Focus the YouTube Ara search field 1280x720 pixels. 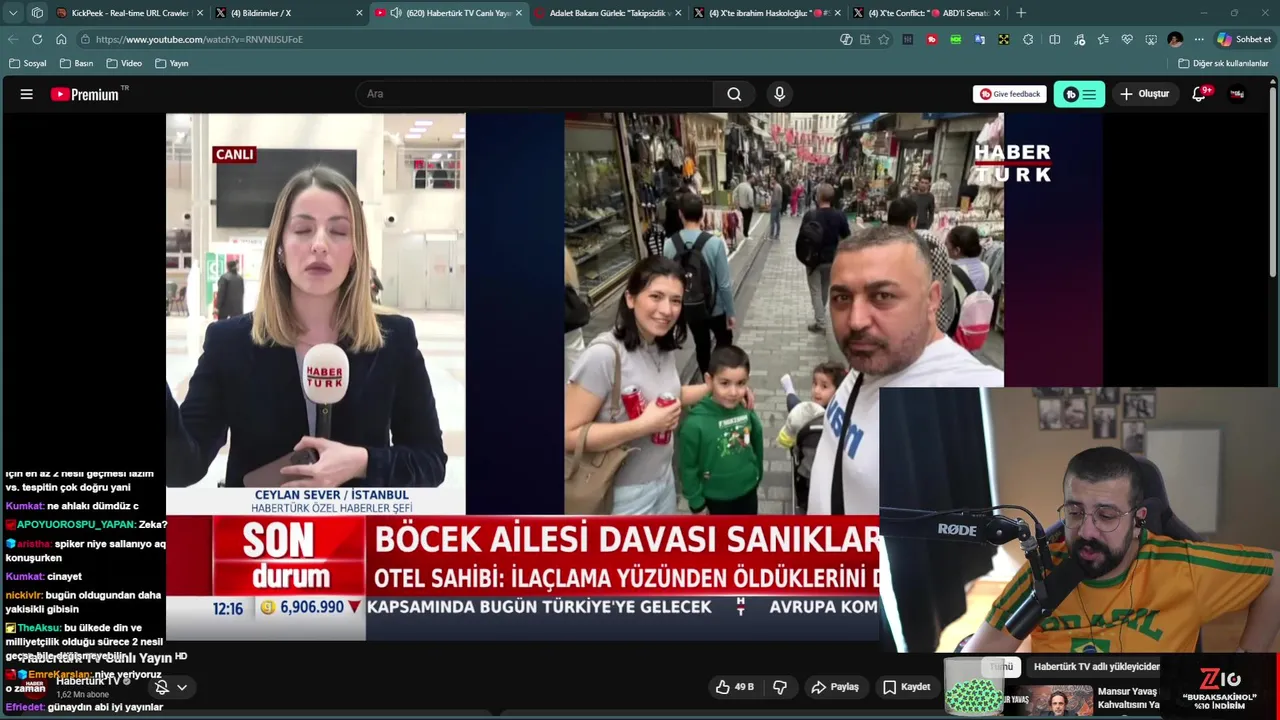point(535,94)
